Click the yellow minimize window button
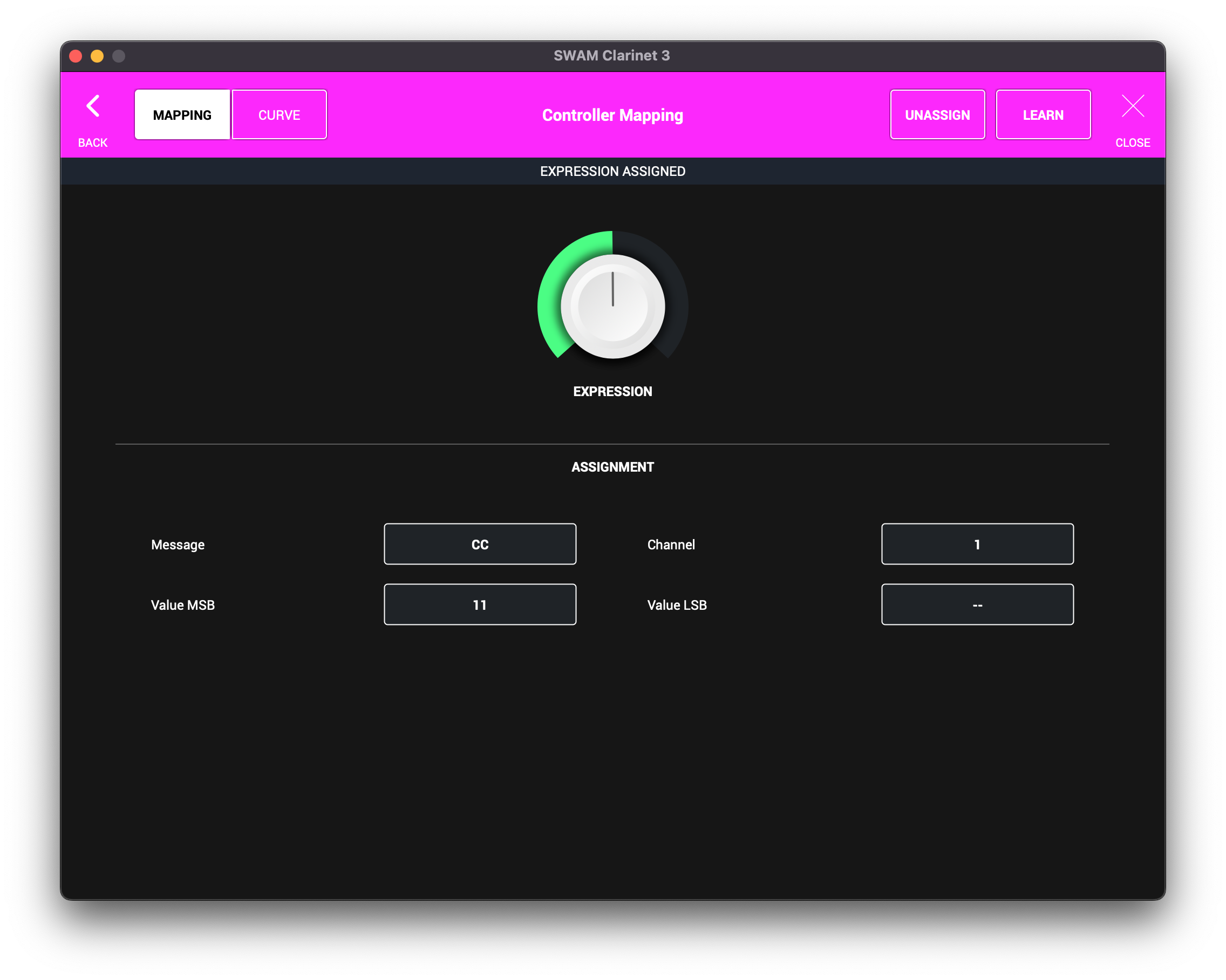Image resolution: width=1226 pixels, height=980 pixels. click(x=97, y=56)
